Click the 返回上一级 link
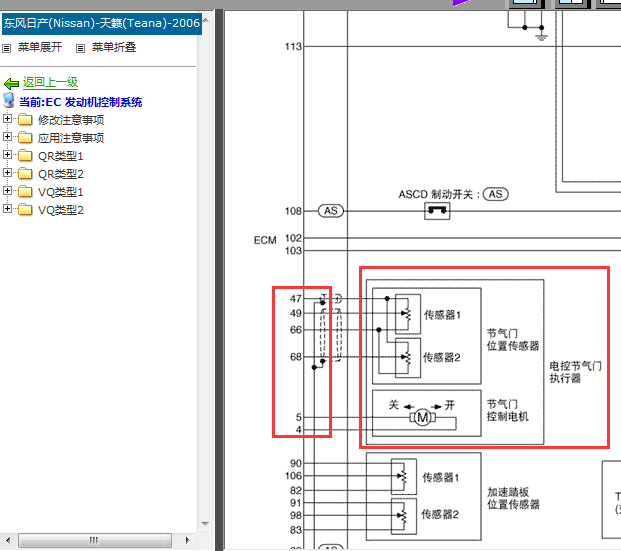621x551 pixels. 50,82
